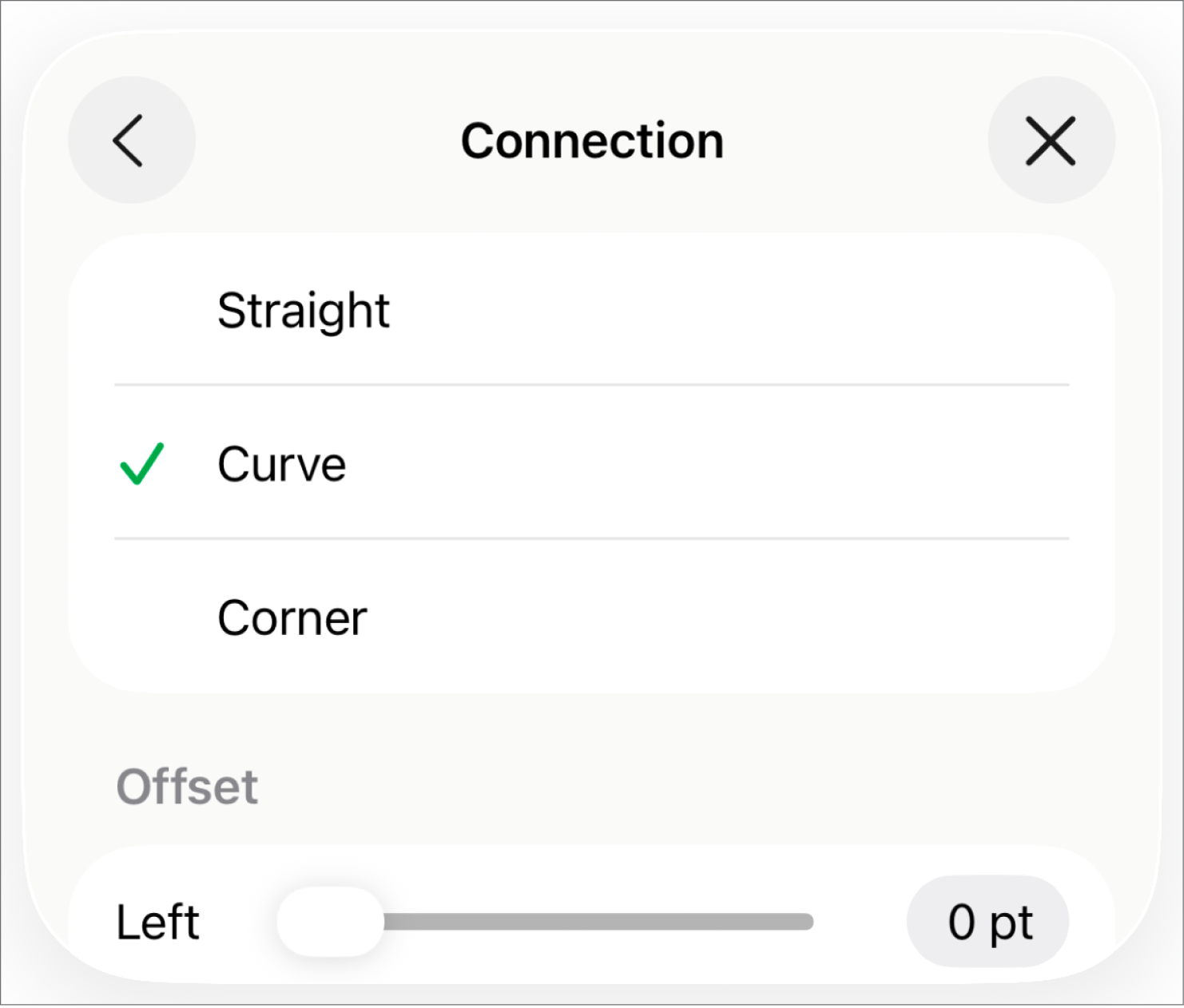Select the Straight connection type
1184x1008 pixels.
pyautogui.click(x=304, y=312)
